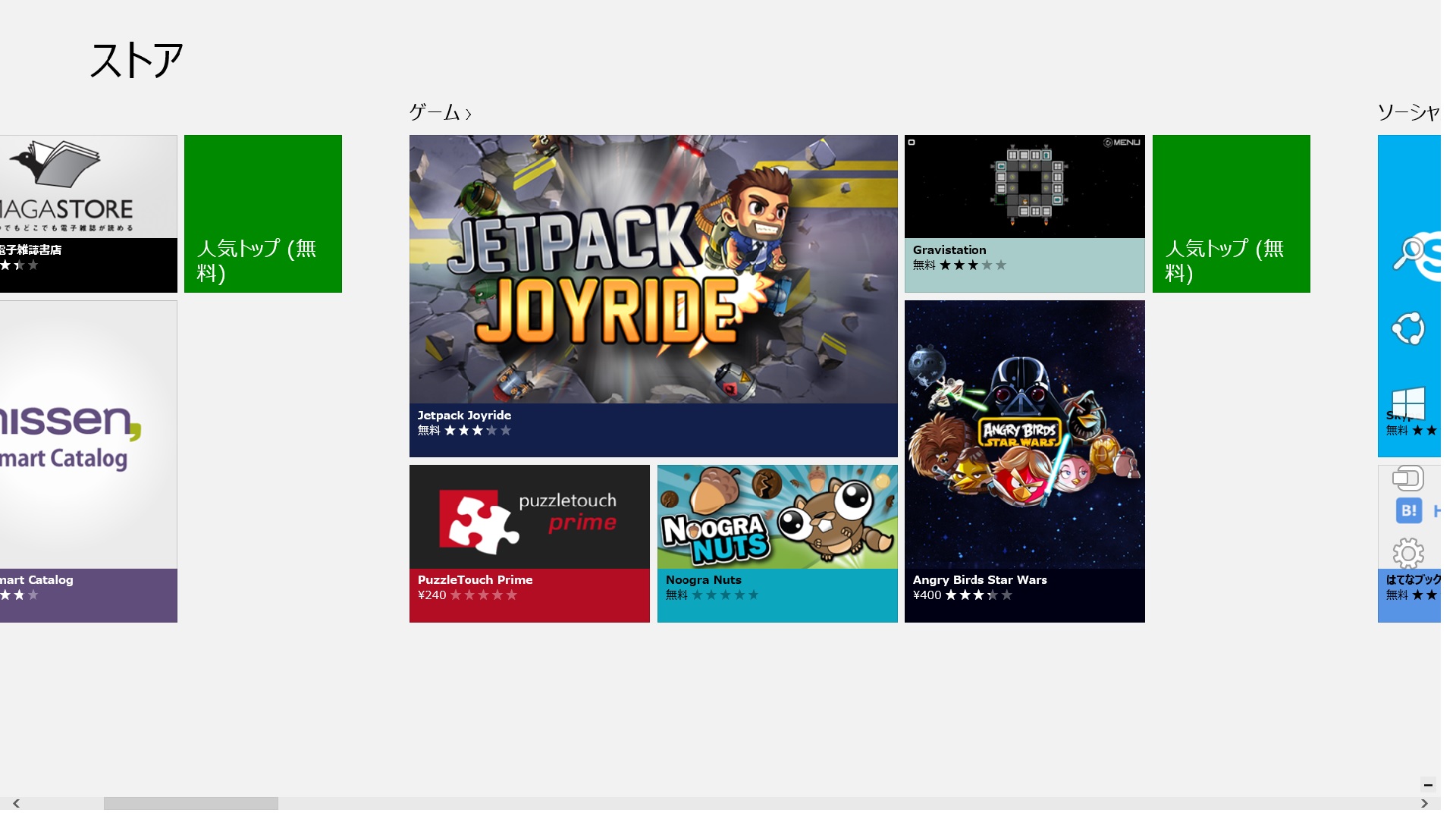The width and height of the screenshot is (1456, 819).
Task: Click the Search charm magnifier icon
Action: click(1409, 253)
